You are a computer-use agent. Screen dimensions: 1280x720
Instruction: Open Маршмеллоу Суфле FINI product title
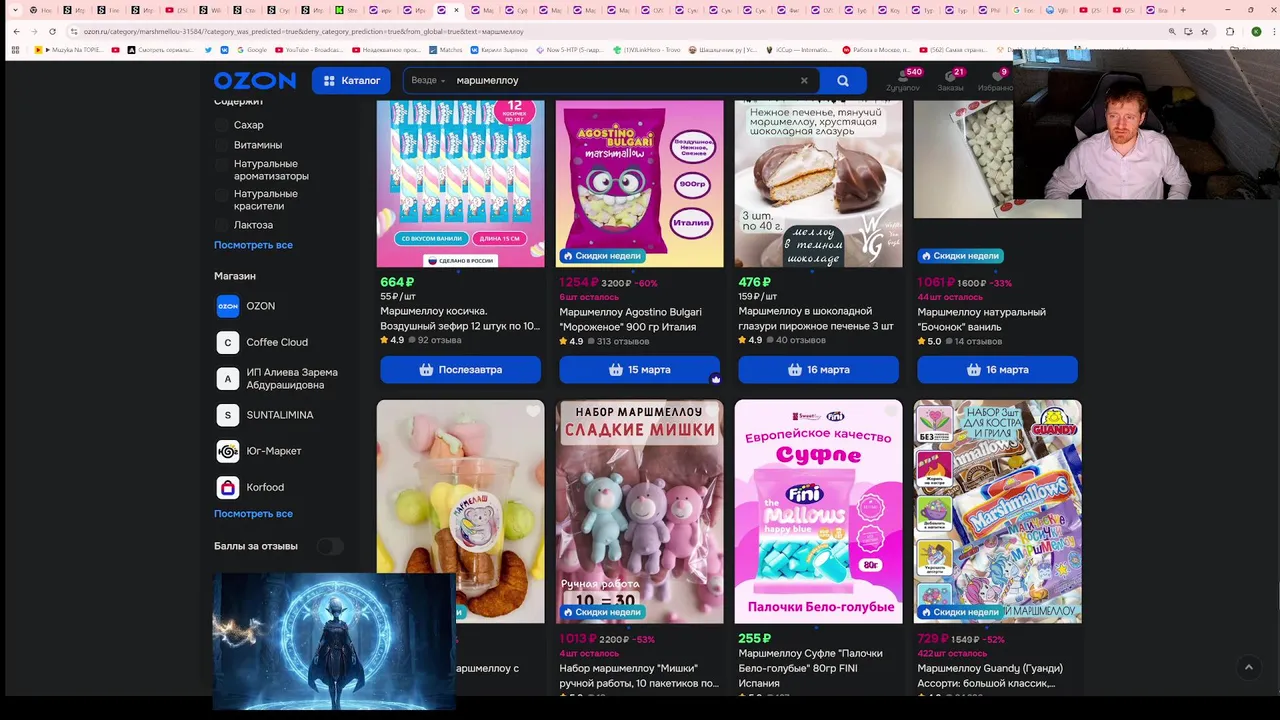810,668
